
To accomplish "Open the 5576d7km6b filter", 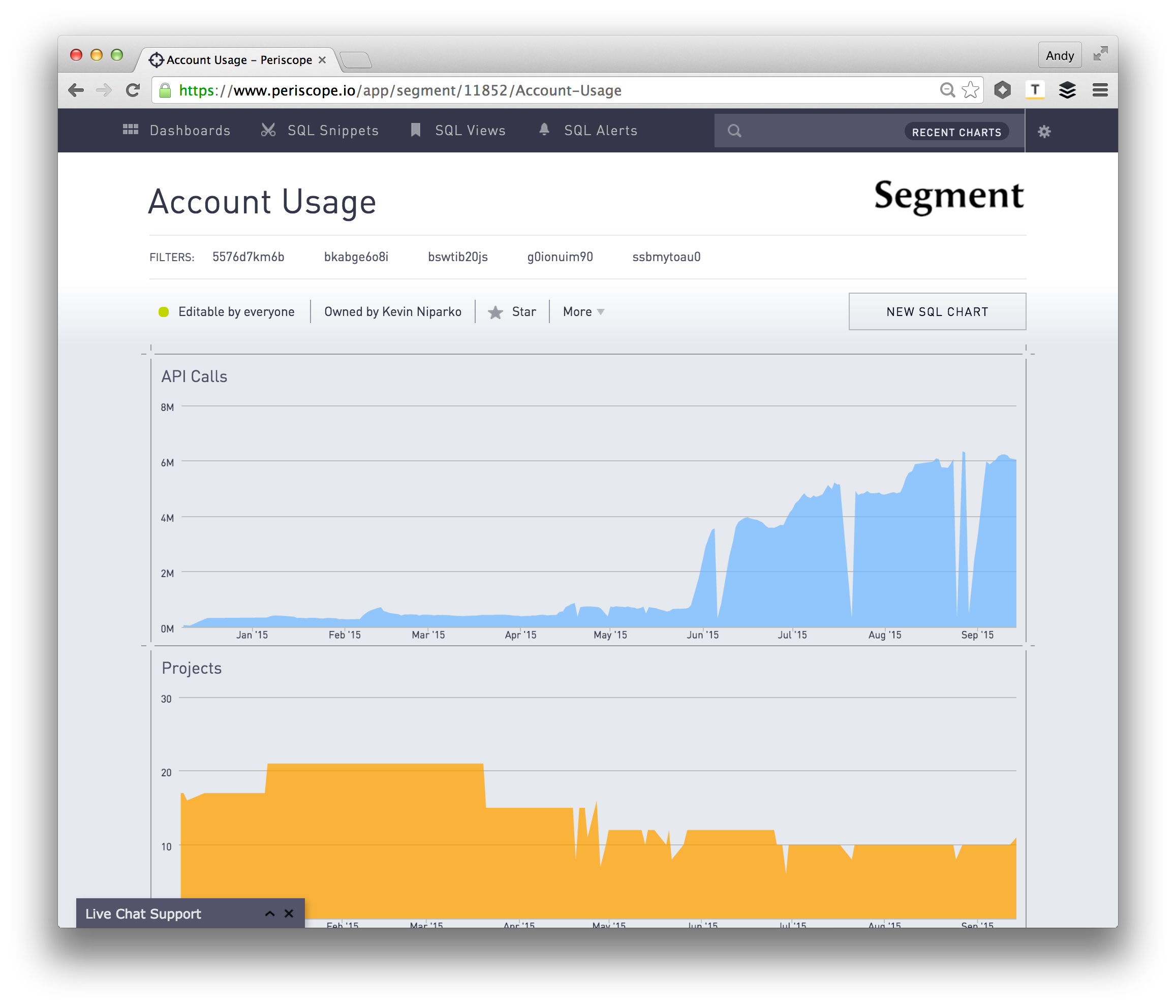I will coord(248,257).
